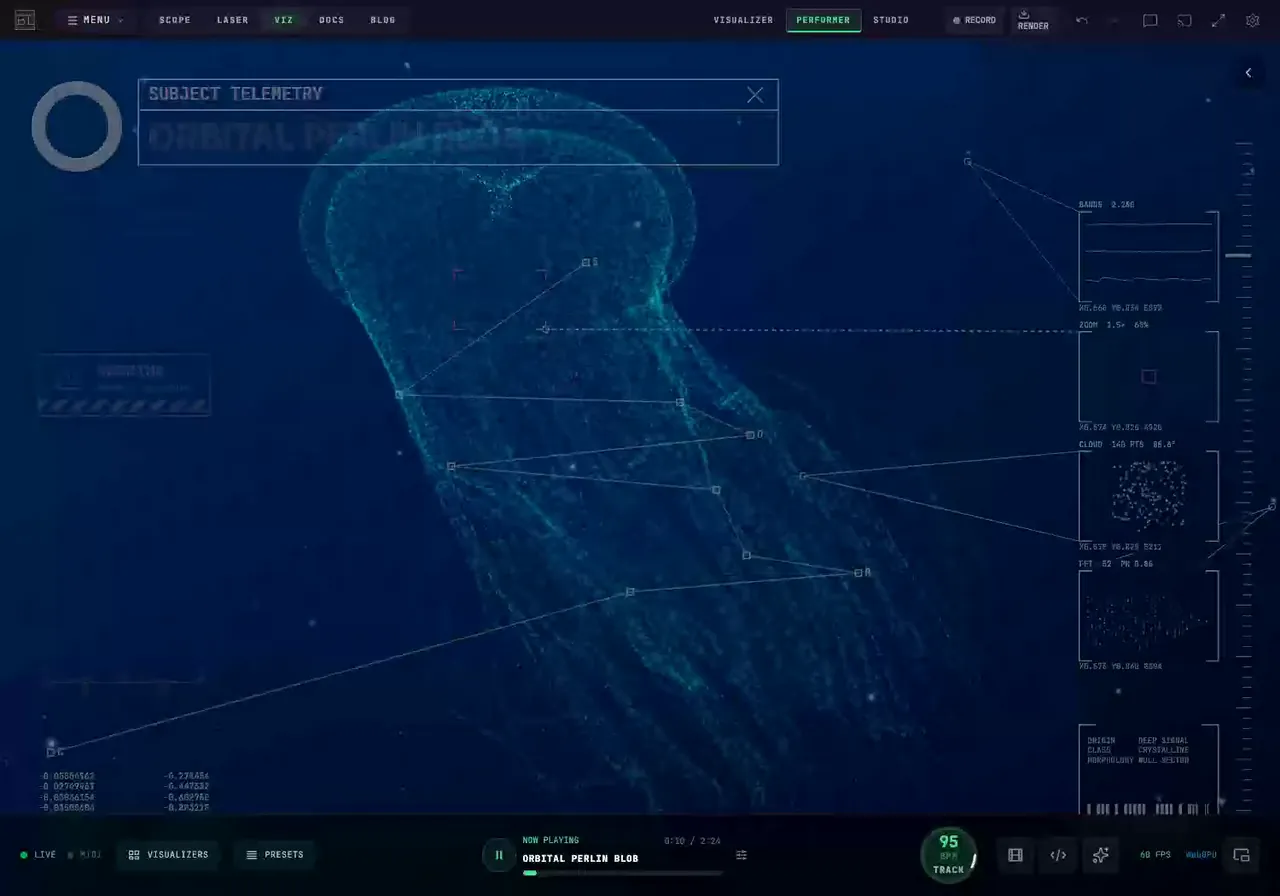Close the Subject Telemetry panel
1280x896 pixels.
(755, 94)
